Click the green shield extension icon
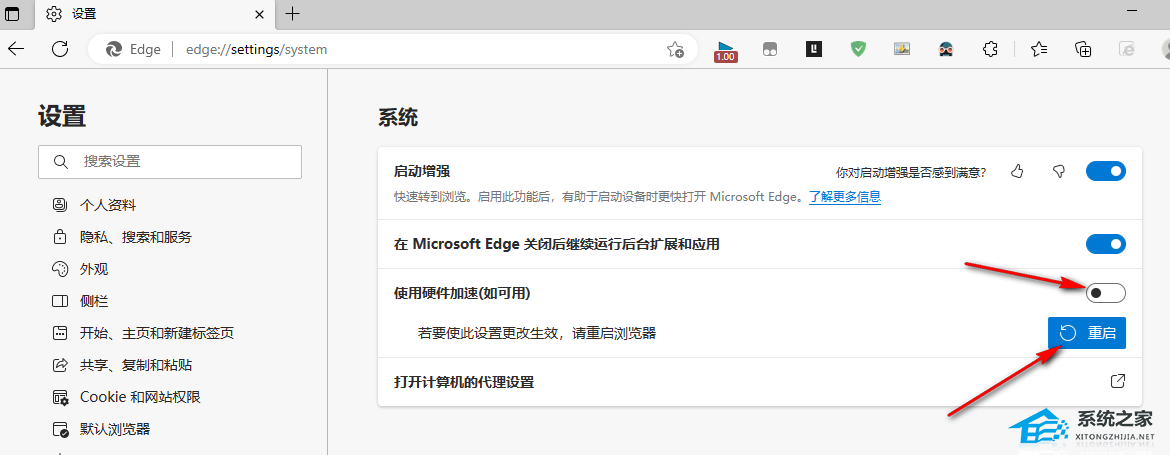 click(858, 48)
